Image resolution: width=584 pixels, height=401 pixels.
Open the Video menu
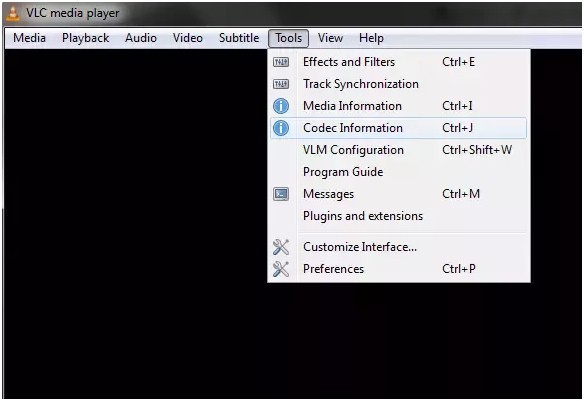click(188, 38)
